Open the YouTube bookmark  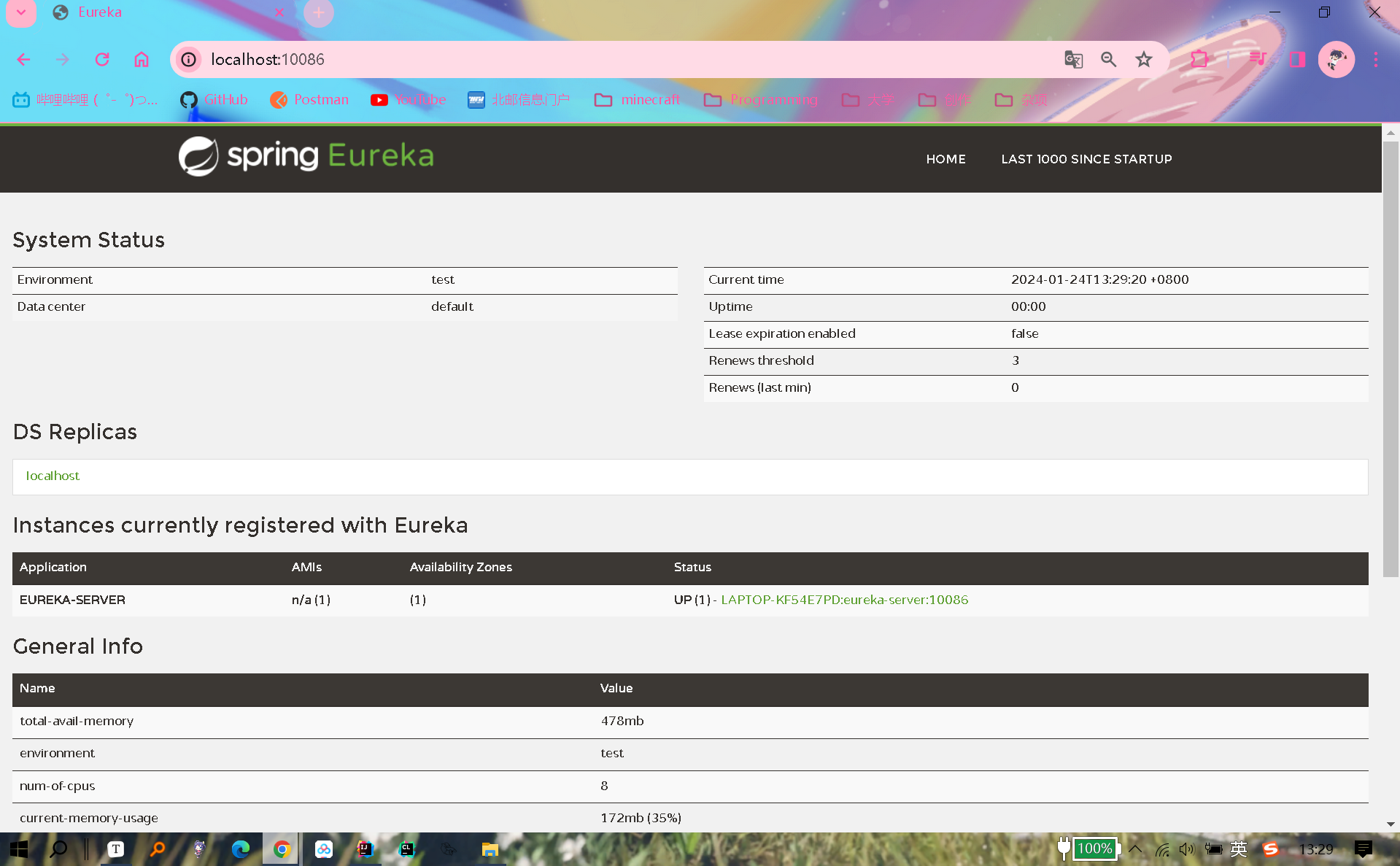(x=408, y=100)
